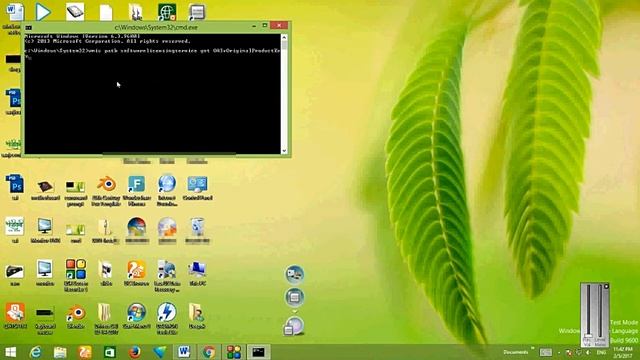Open the network computers shortcut beside This PC
The image size is (640, 360).
(167, 275)
